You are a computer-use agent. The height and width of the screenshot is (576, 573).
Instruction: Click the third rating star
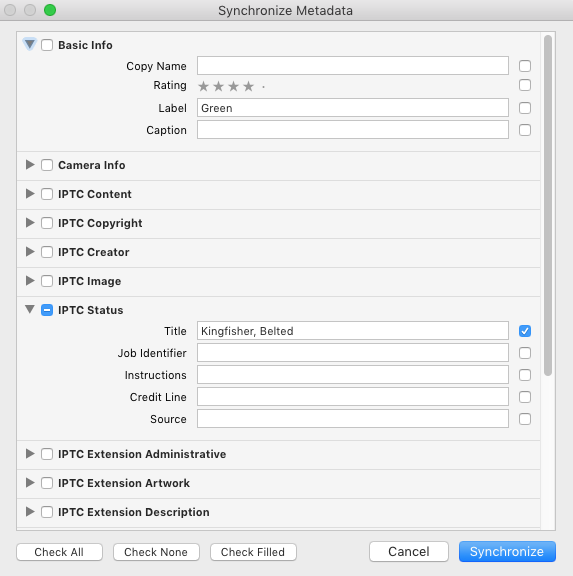(x=234, y=86)
